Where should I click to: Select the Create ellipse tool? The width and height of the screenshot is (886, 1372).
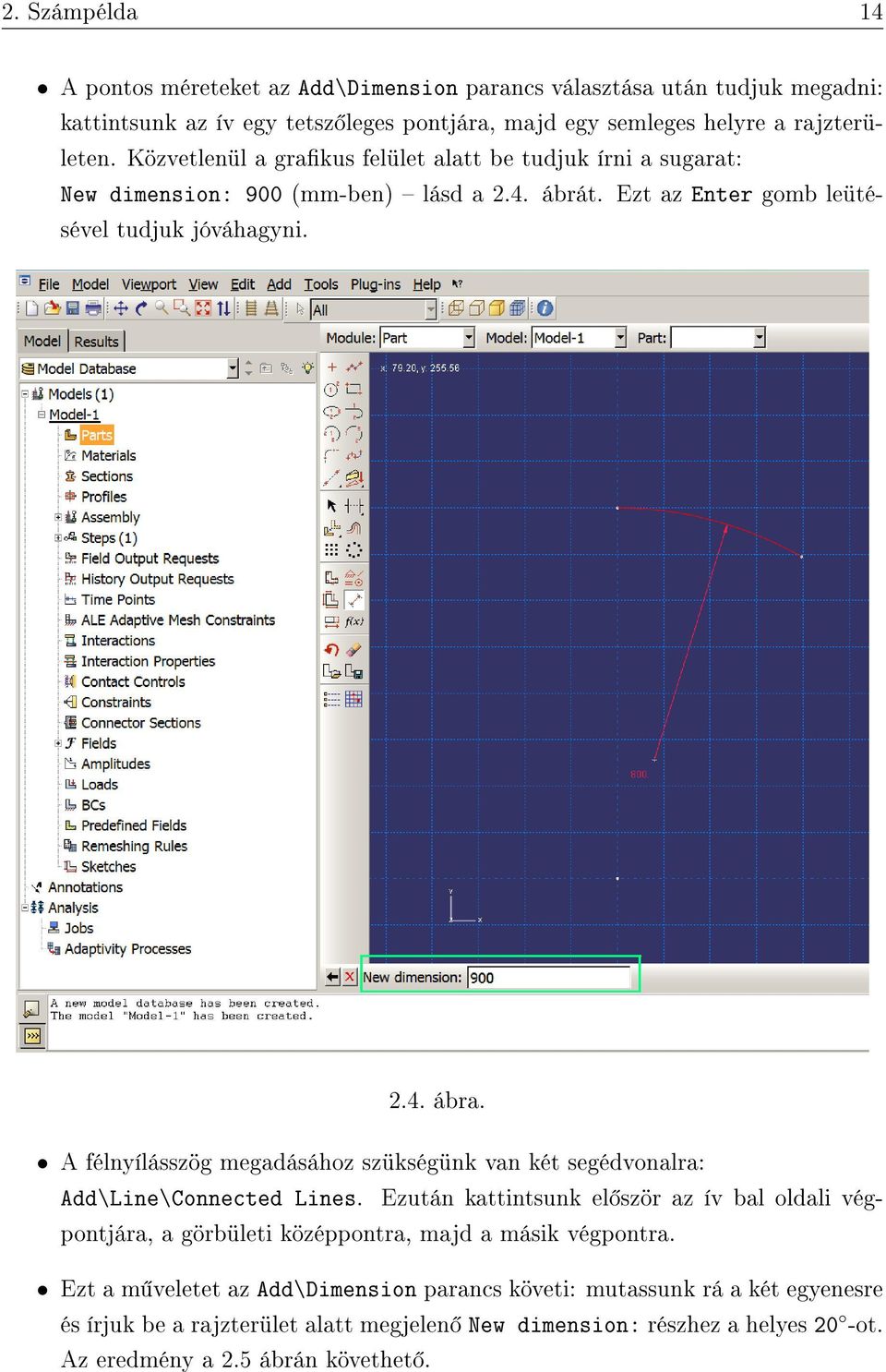332,412
